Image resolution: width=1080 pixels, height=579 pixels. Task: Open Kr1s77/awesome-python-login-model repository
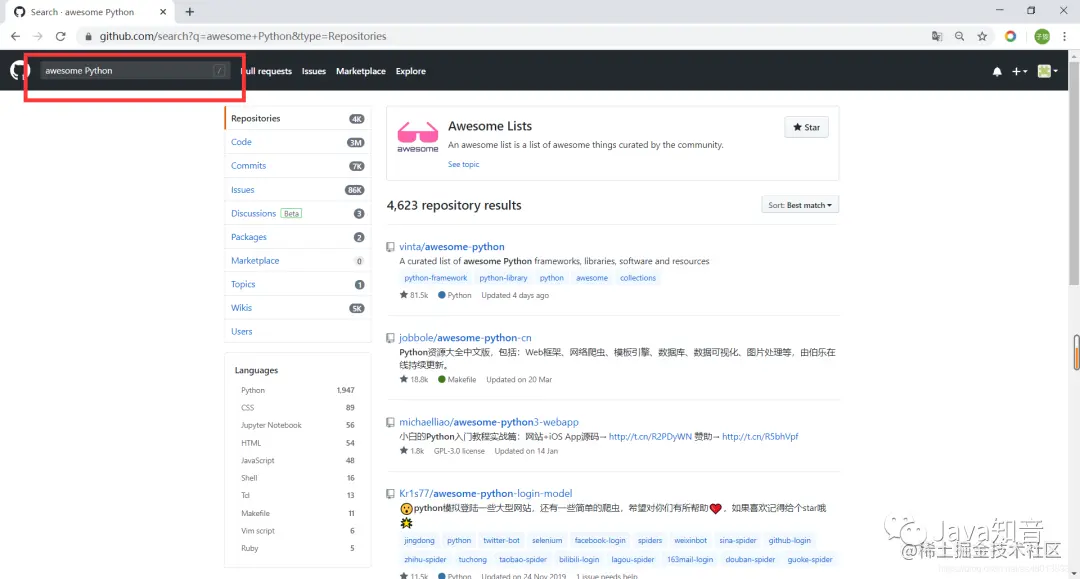486,494
